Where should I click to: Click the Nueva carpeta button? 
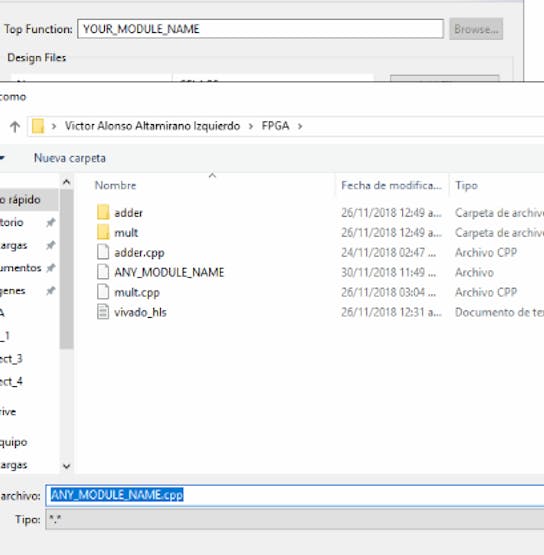pyautogui.click(x=70, y=158)
